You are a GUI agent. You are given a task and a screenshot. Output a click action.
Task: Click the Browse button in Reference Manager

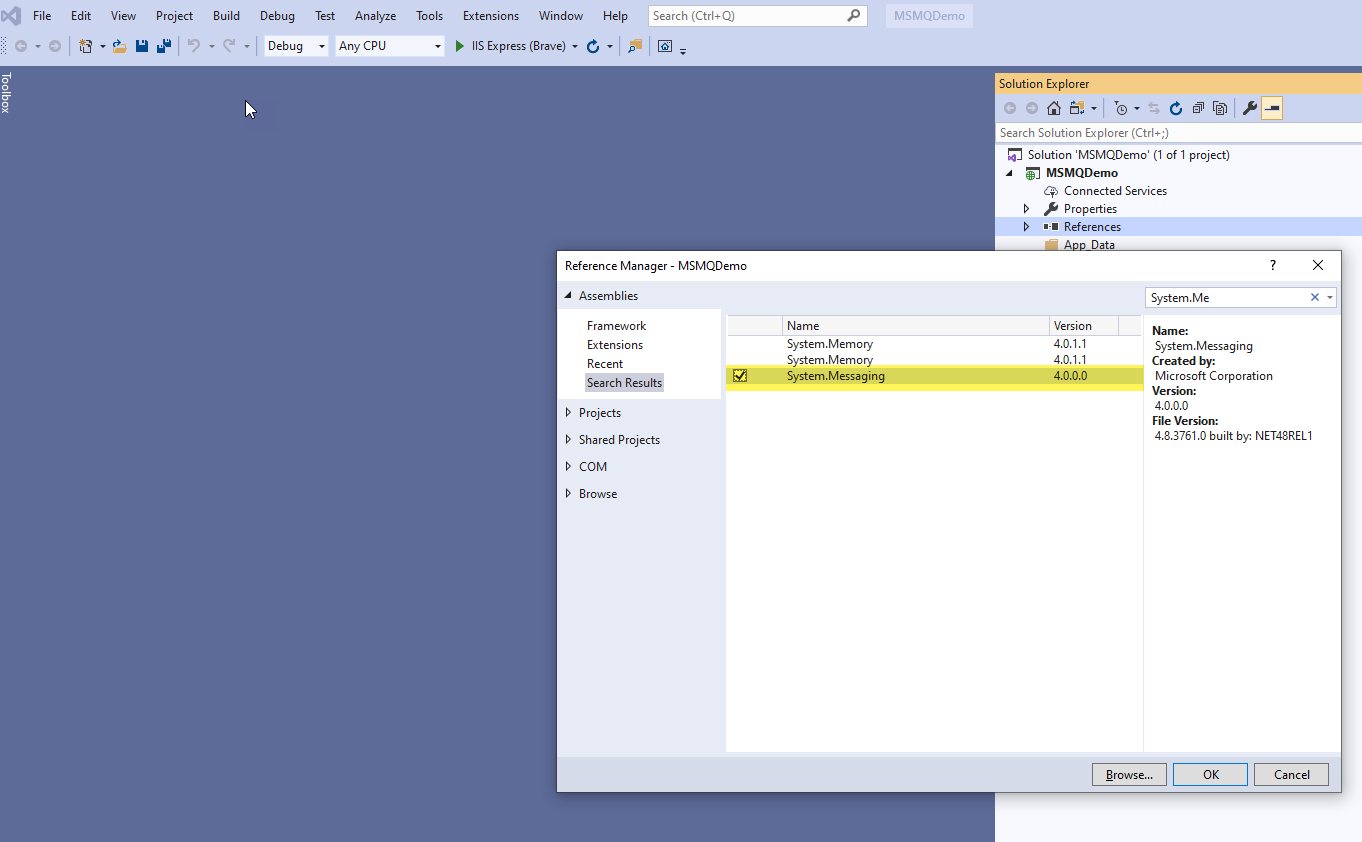coord(1129,774)
